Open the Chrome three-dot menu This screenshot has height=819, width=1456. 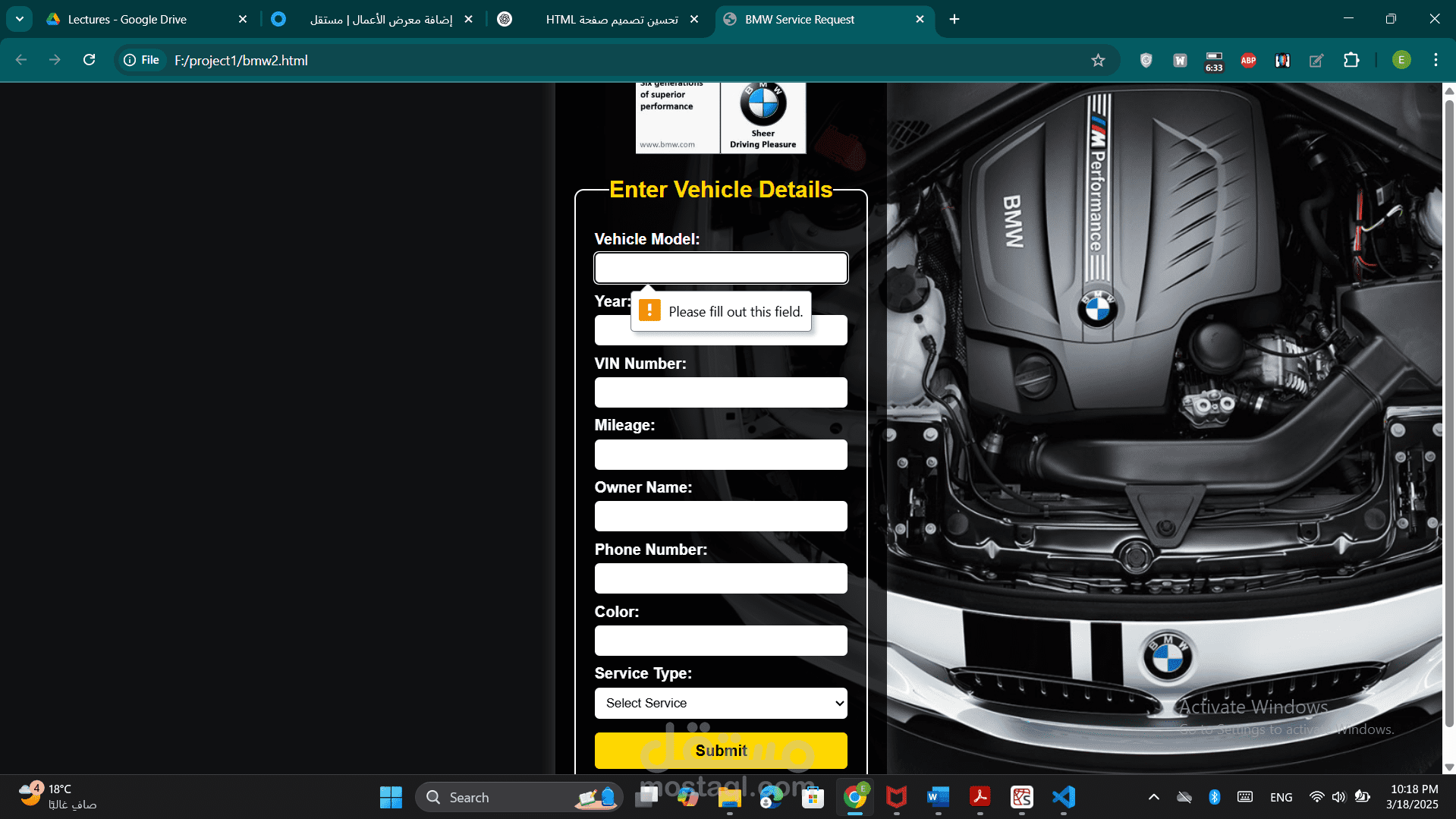(1436, 60)
